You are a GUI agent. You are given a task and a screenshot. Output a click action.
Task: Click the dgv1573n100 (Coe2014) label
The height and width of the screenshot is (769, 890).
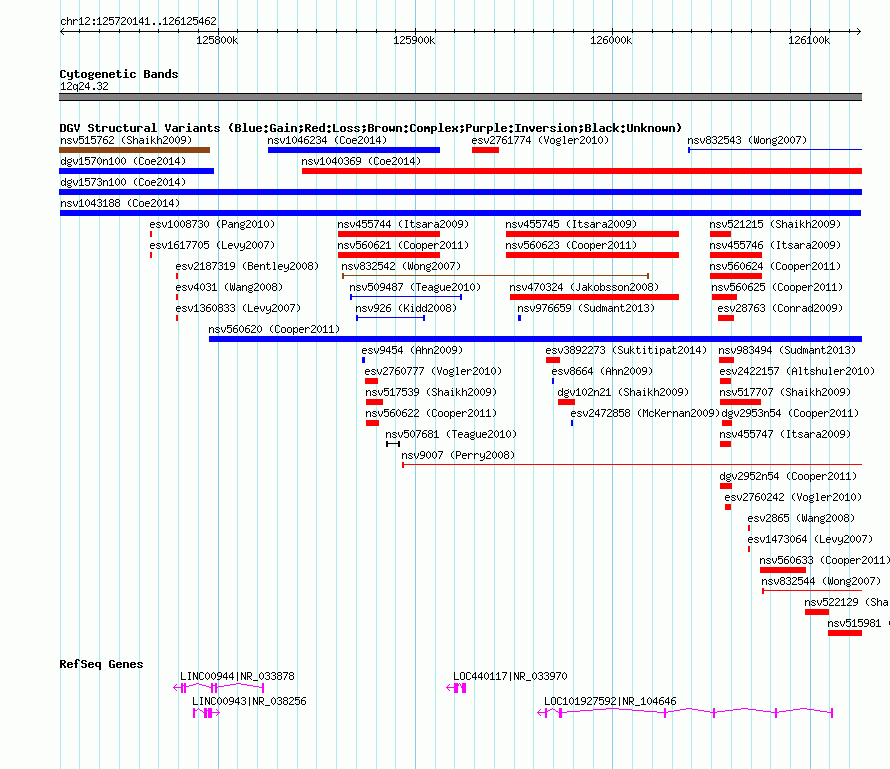[123, 182]
